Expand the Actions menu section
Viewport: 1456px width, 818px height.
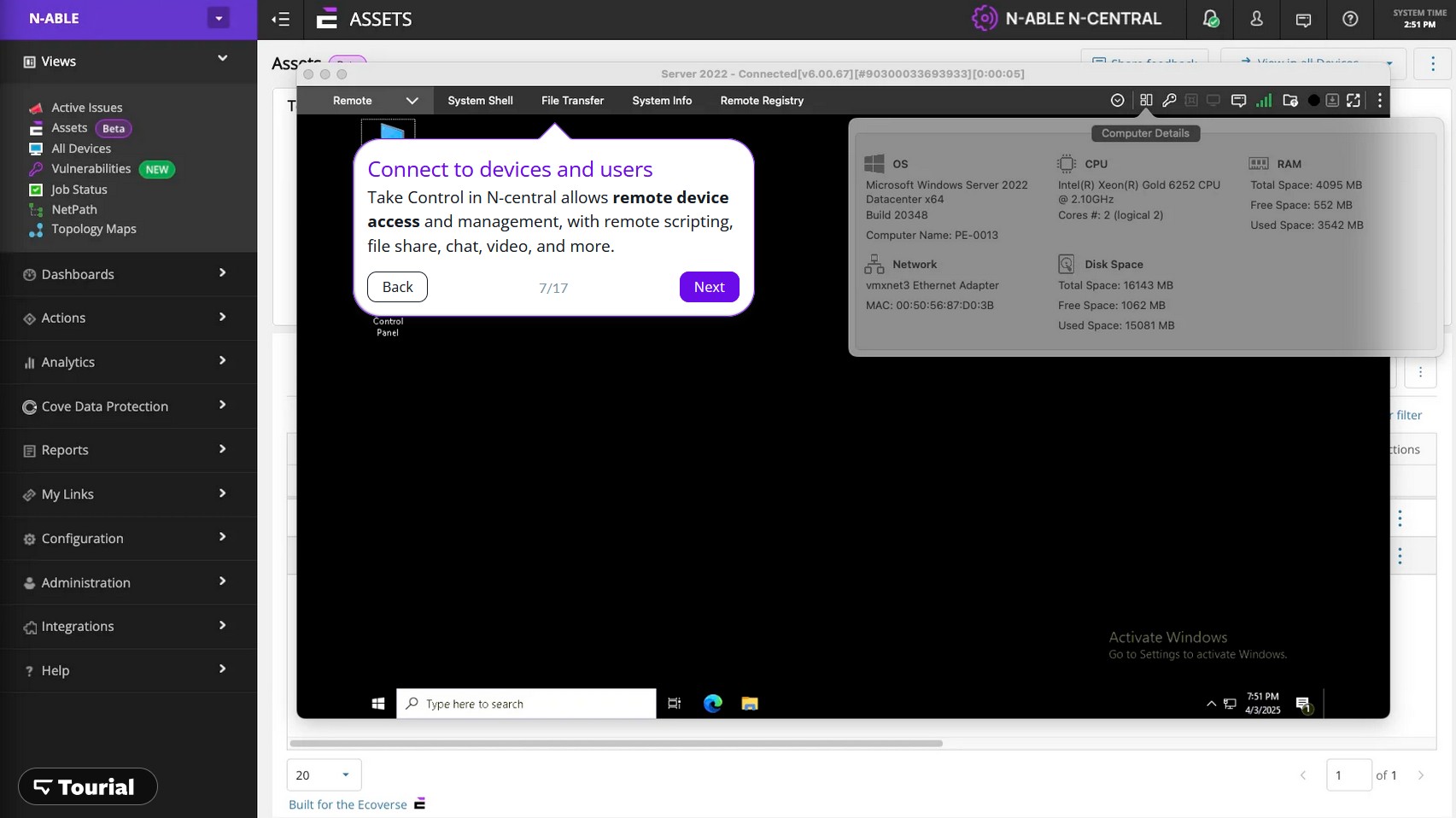click(128, 318)
